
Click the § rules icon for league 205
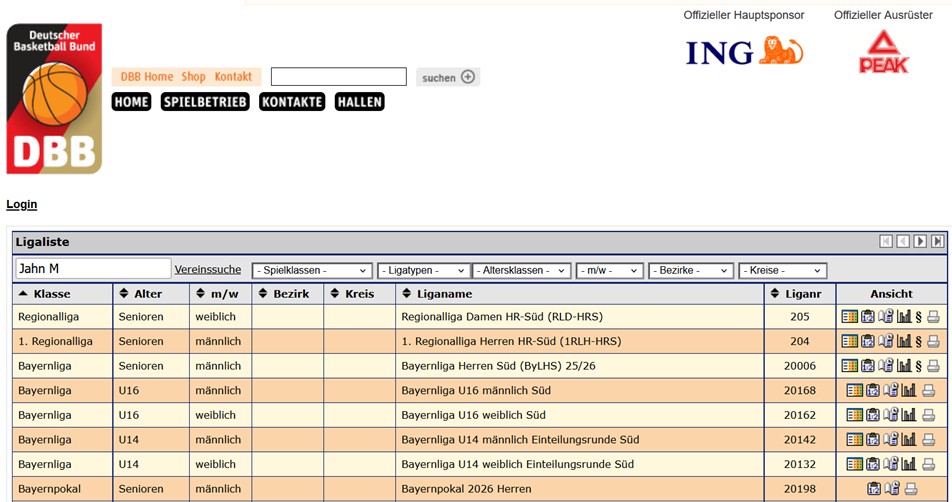pos(918,317)
